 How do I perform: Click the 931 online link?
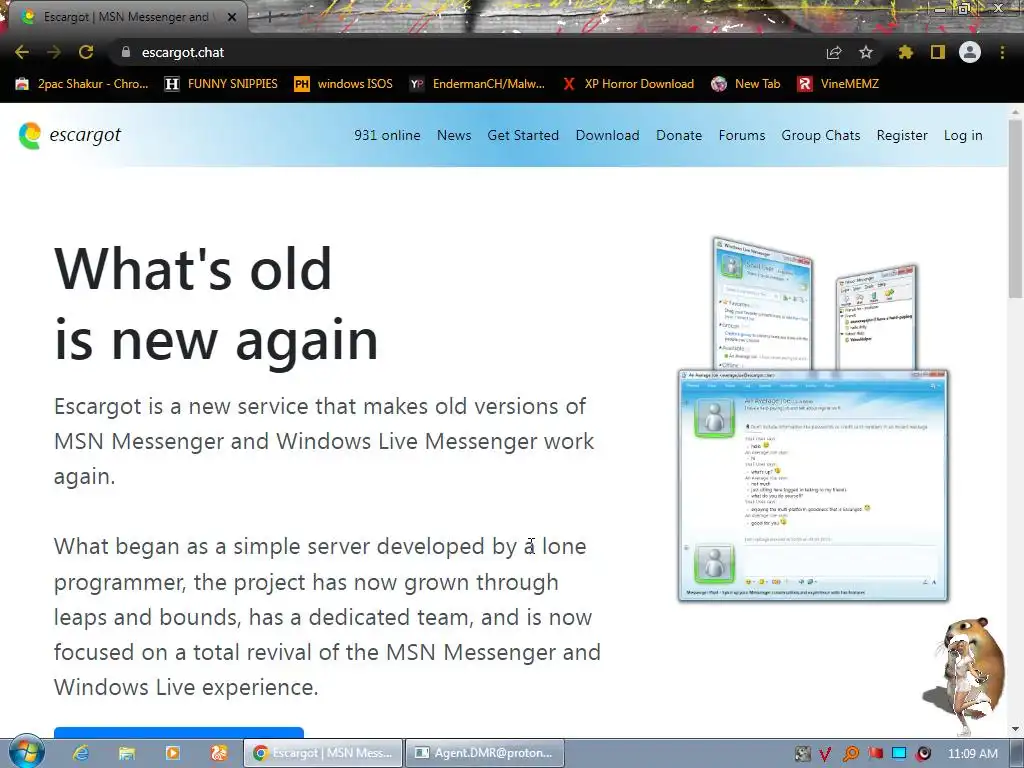[387, 135]
